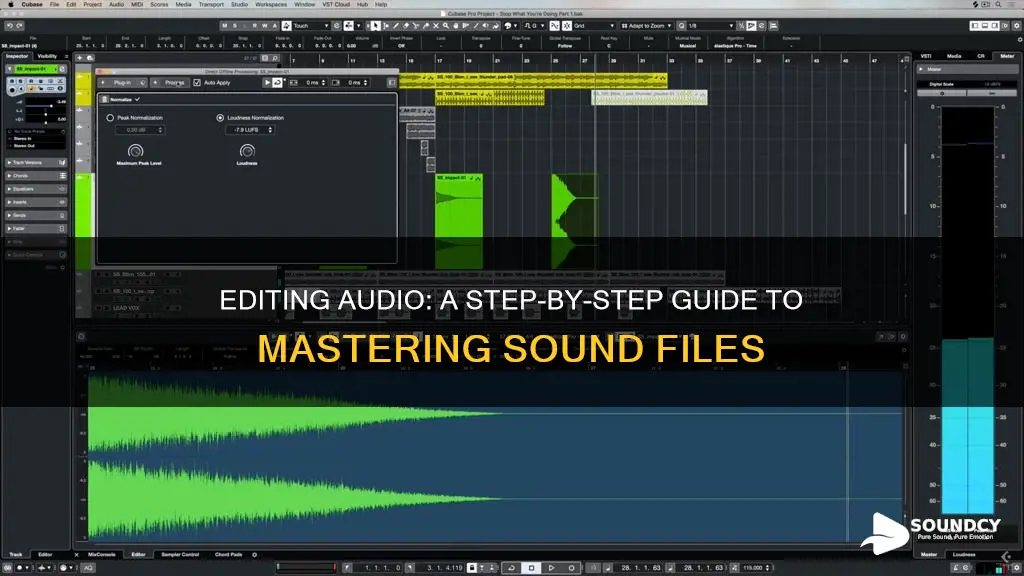Open the Grid snap type dropdown
Image resolution: width=1024 pixels, height=576 pixels.
[x=594, y=25]
